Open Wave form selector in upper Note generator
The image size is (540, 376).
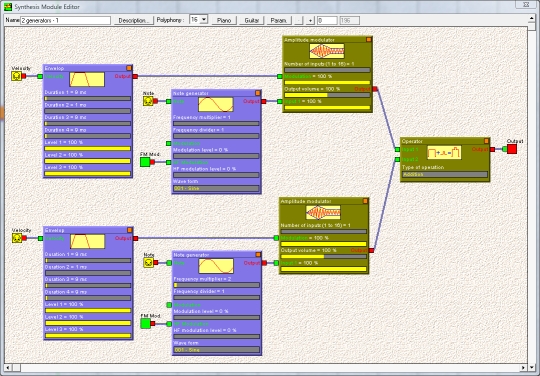point(216,189)
